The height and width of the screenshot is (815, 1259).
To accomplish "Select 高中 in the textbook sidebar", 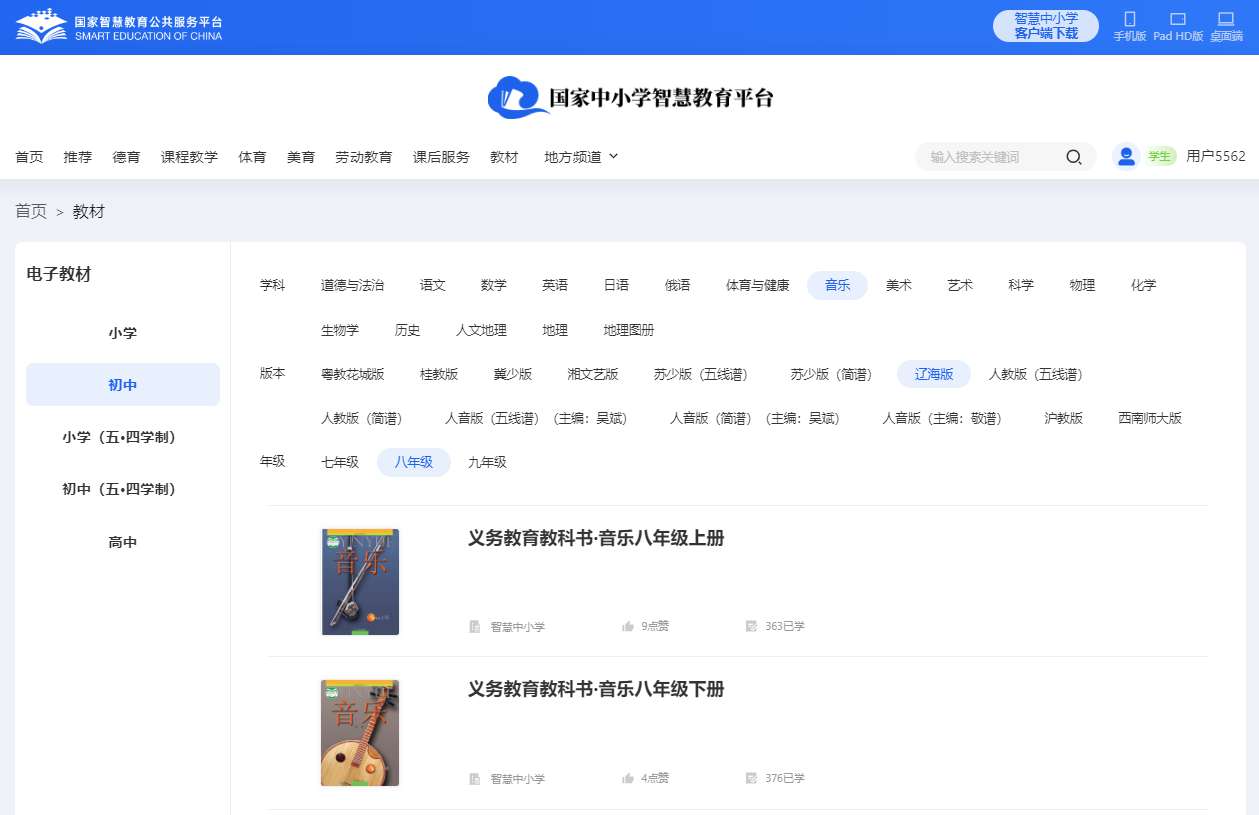I will pyautogui.click(x=122, y=542).
